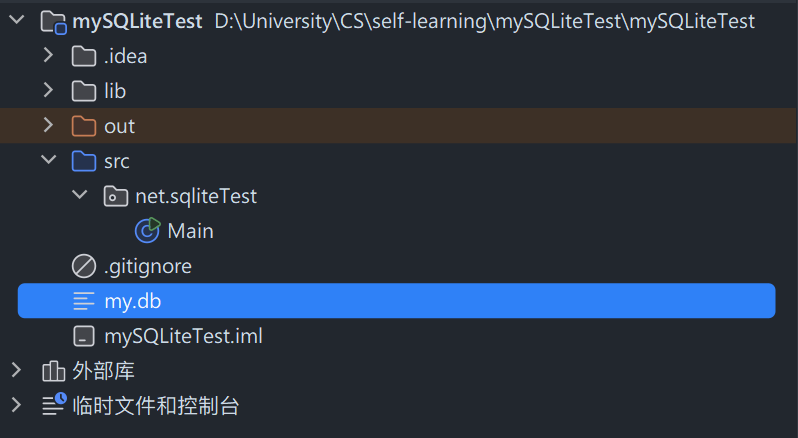Click the .idea folder icon
This screenshot has width=798, height=438.
[85, 56]
